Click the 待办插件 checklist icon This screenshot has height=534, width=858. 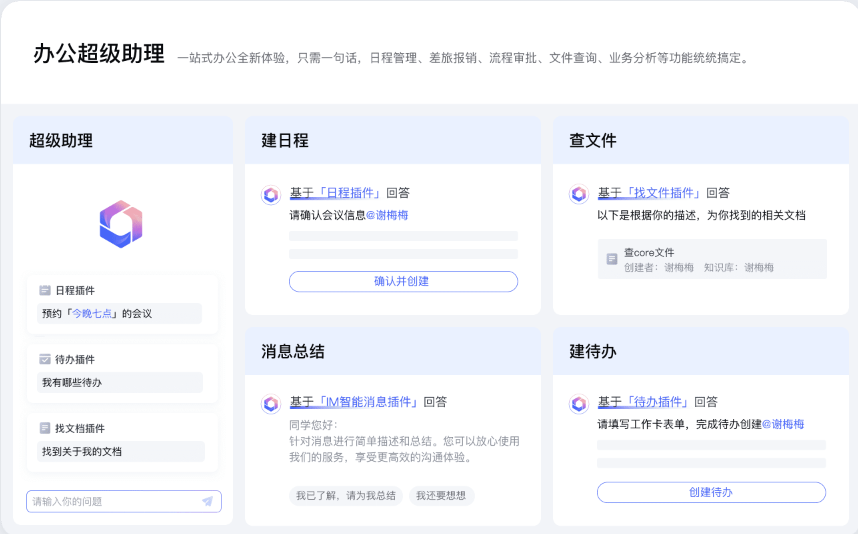click(45, 359)
